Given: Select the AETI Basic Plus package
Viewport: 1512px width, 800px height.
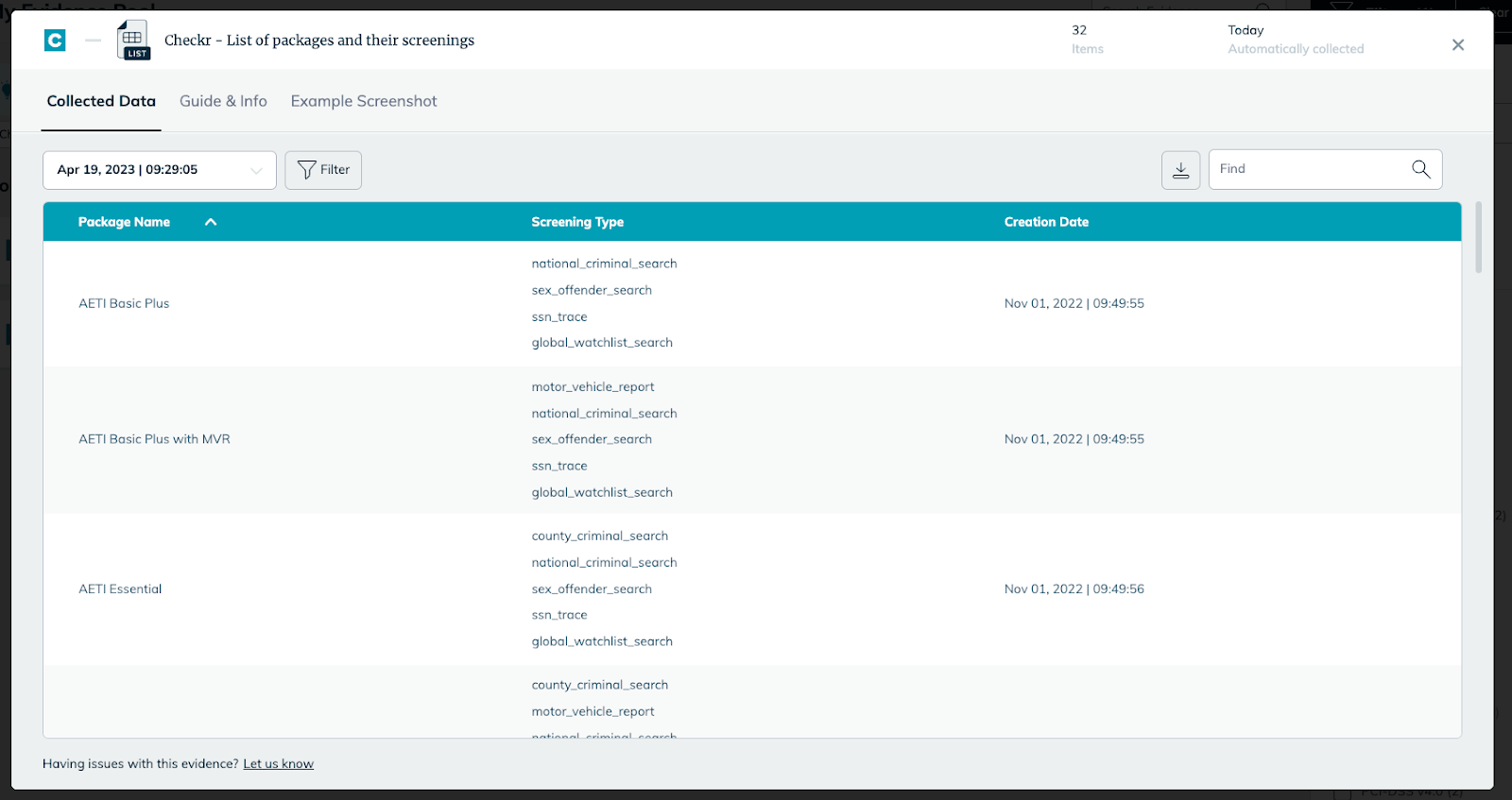Looking at the screenshot, I should pos(124,303).
